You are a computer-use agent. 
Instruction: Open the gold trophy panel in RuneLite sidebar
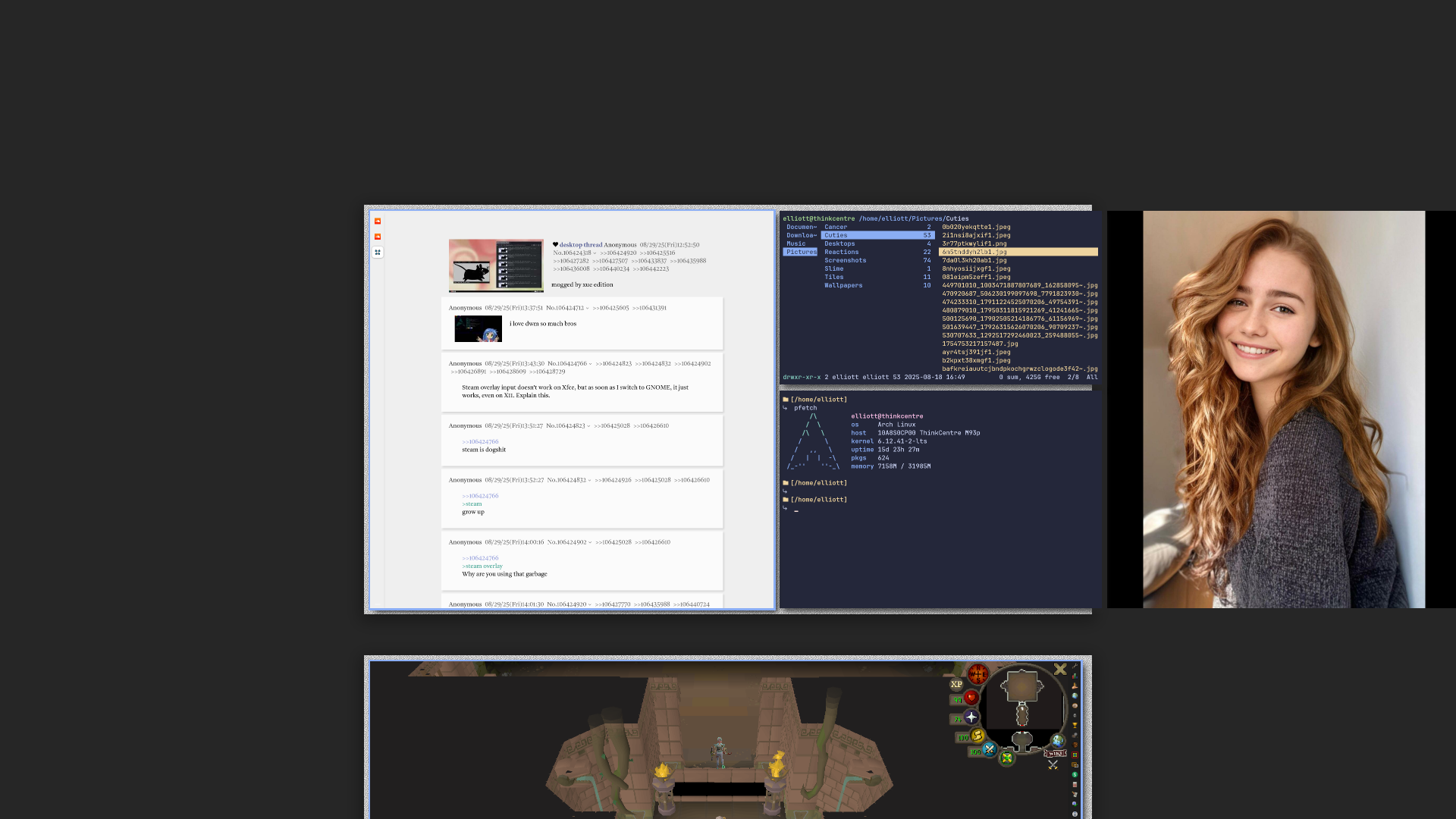point(1075,725)
